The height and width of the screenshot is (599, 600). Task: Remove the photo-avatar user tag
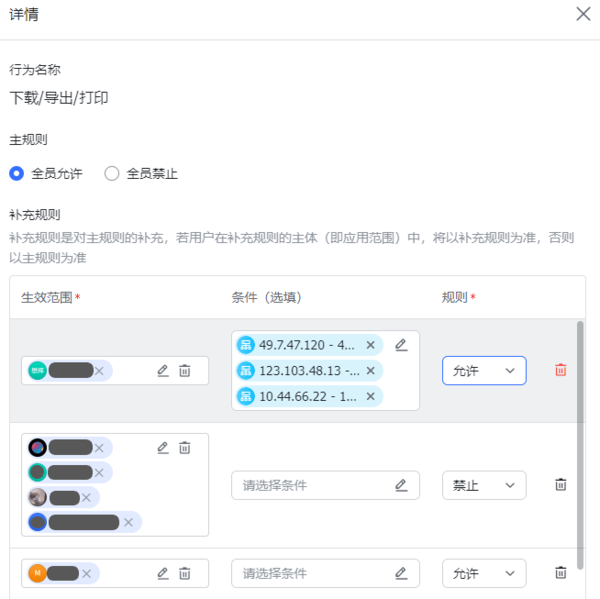86,498
